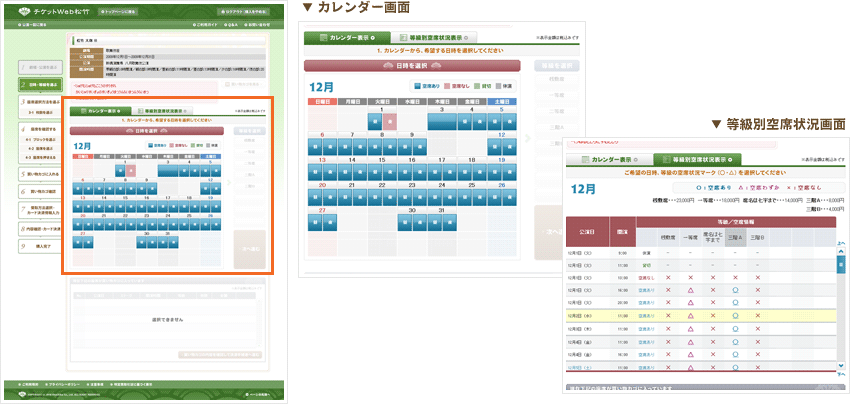Viewport: 850px width, 404px height.
Task: Click the 等級を選択 header in the calendar enlargement
Action: pyautogui.click(x=557, y=66)
